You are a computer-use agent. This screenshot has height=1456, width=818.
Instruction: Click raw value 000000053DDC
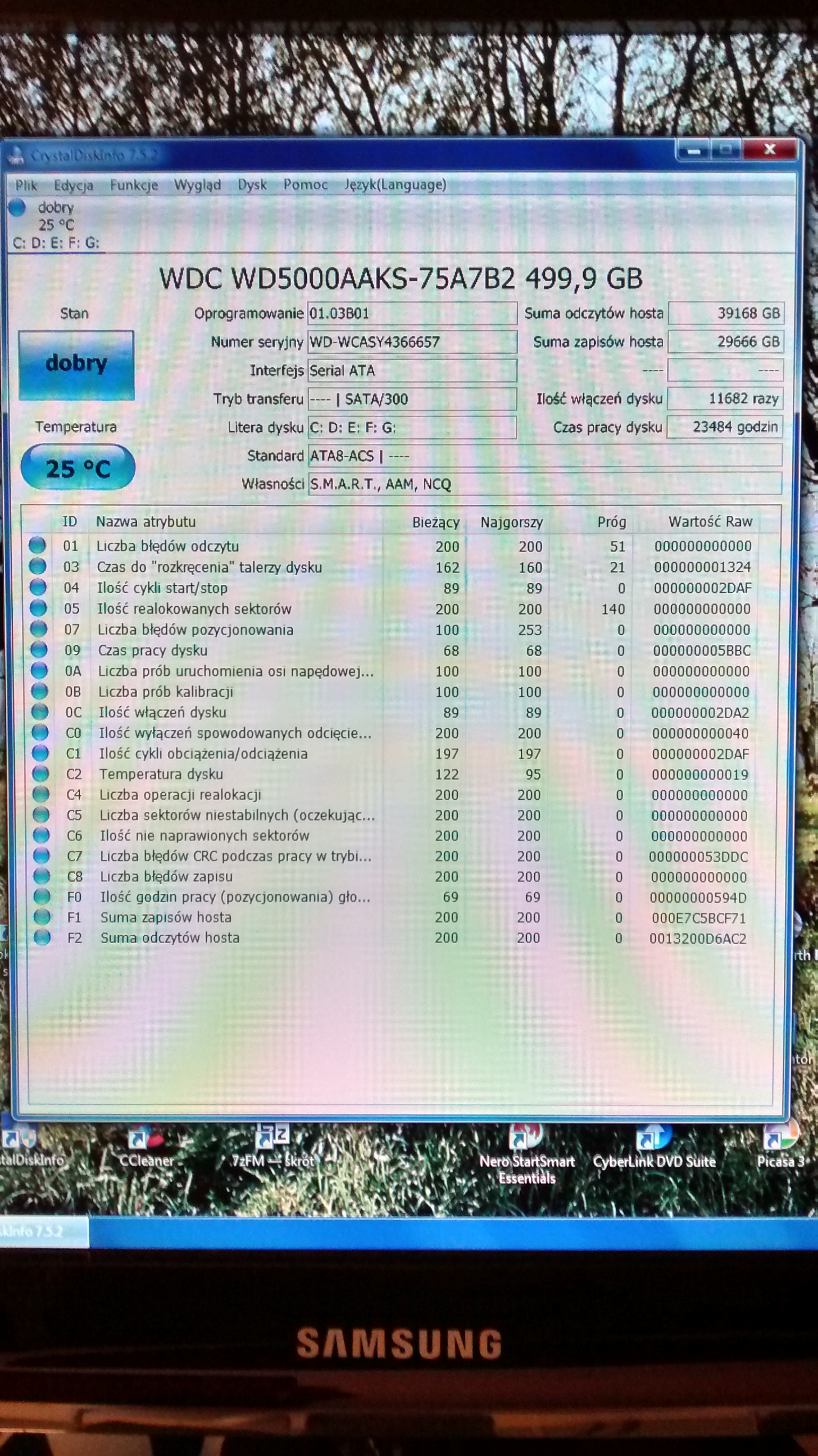698,857
